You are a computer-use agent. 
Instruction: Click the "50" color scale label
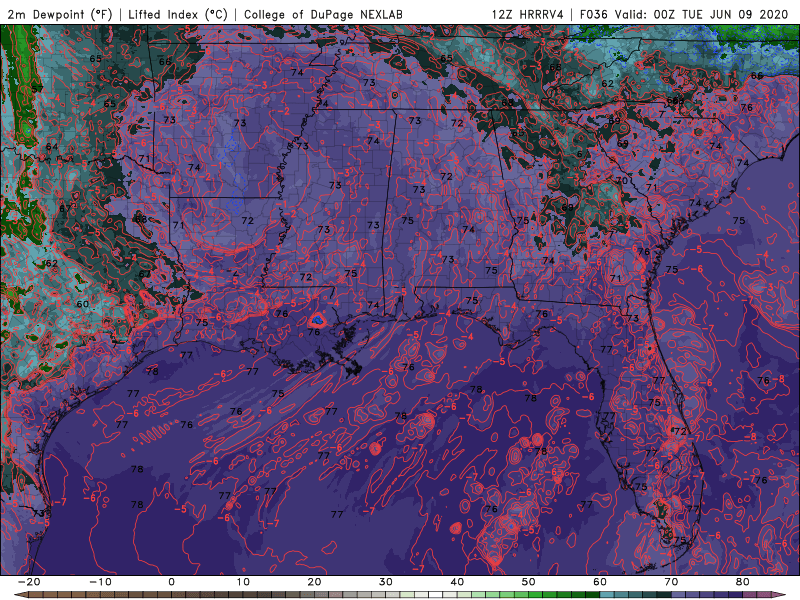click(529, 582)
